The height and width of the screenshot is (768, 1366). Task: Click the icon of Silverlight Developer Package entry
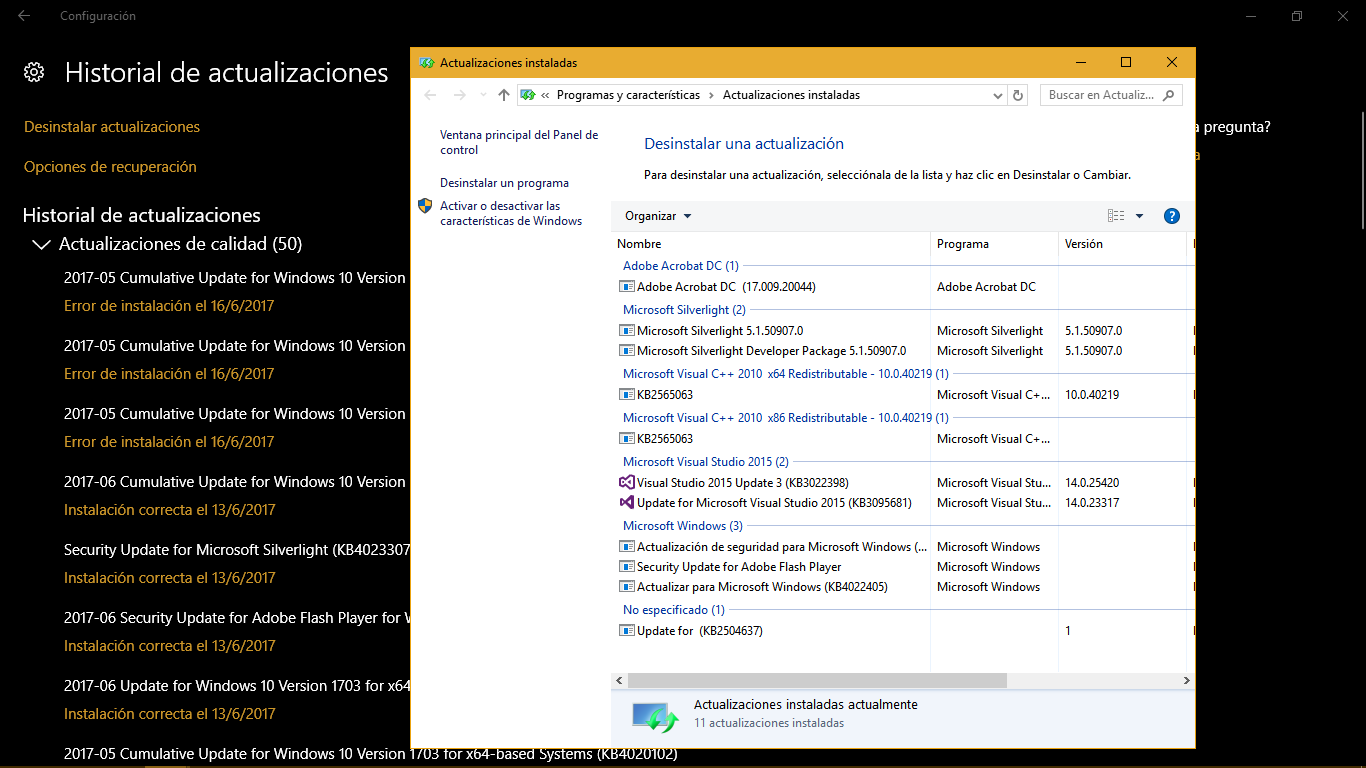tap(627, 351)
